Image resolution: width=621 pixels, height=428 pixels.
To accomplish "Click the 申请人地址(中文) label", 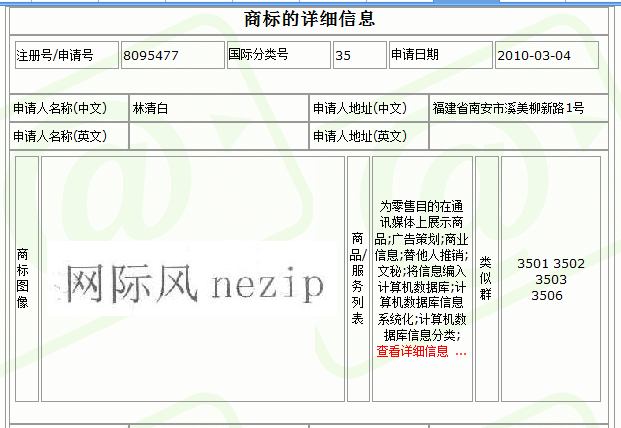I will 360,108.
